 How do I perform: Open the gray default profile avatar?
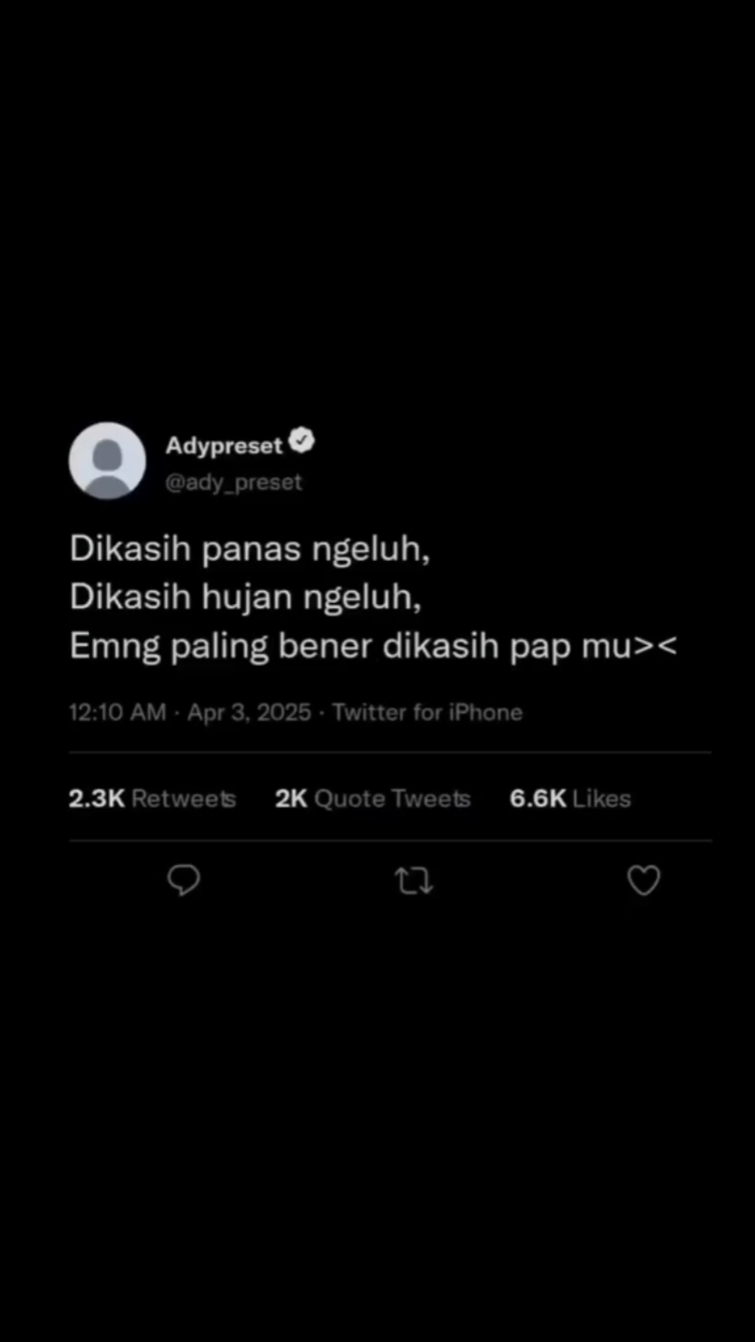pos(107,460)
